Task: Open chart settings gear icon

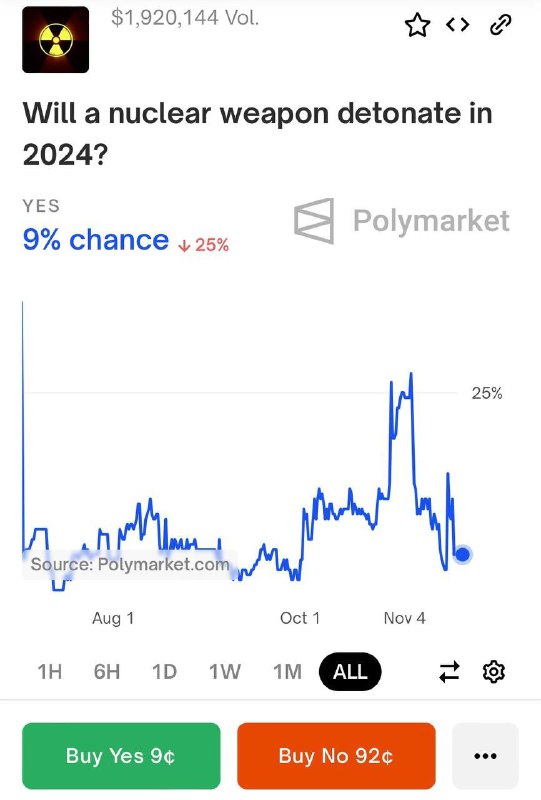Action: tap(494, 671)
